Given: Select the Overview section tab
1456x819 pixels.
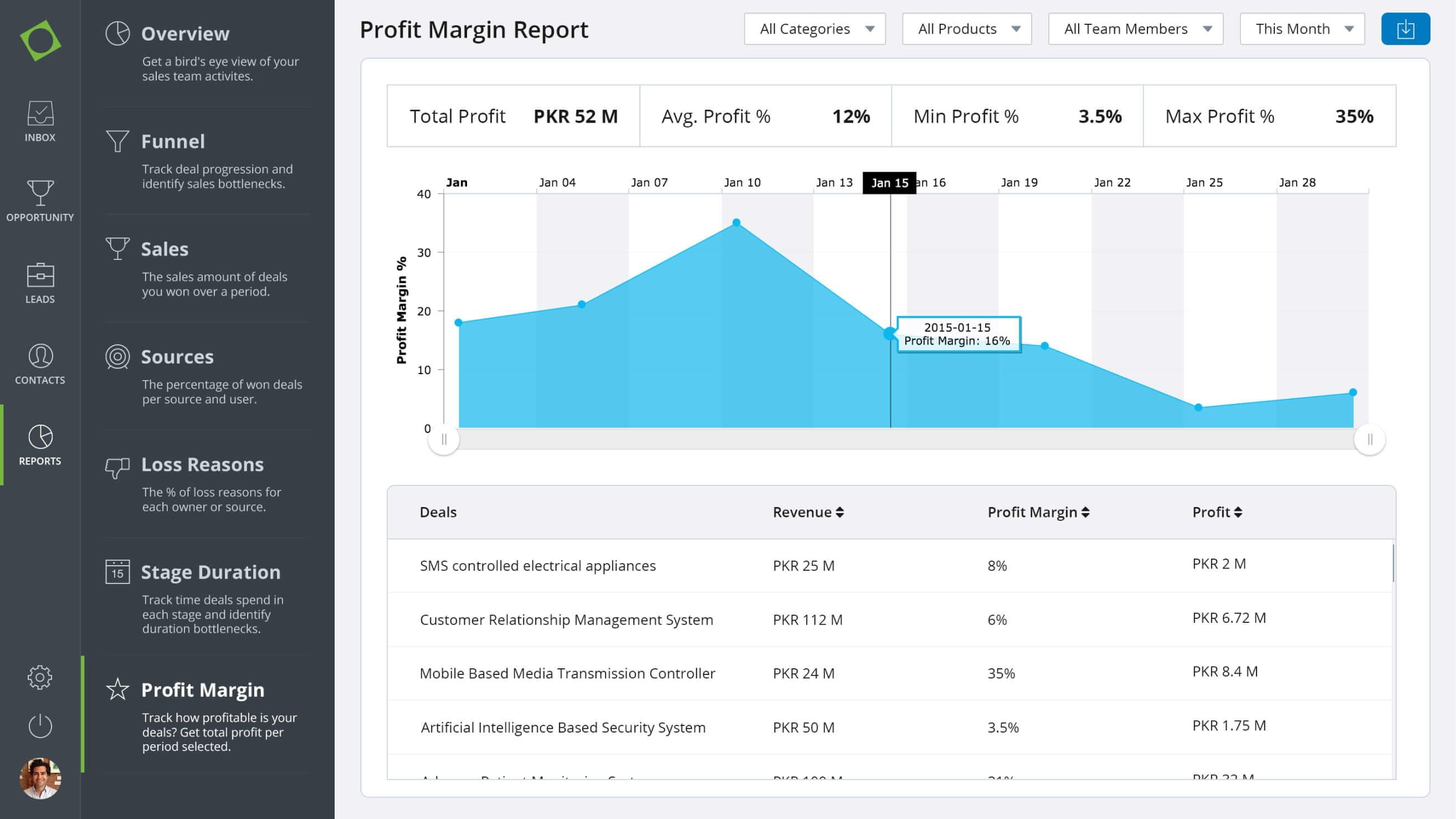Looking at the screenshot, I should pyautogui.click(x=185, y=33).
